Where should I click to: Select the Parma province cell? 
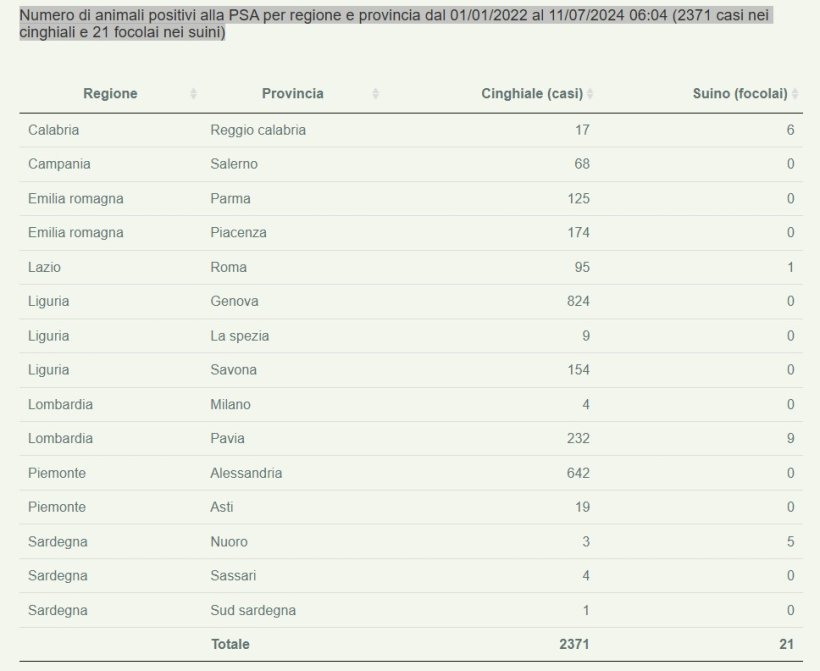[230, 199]
